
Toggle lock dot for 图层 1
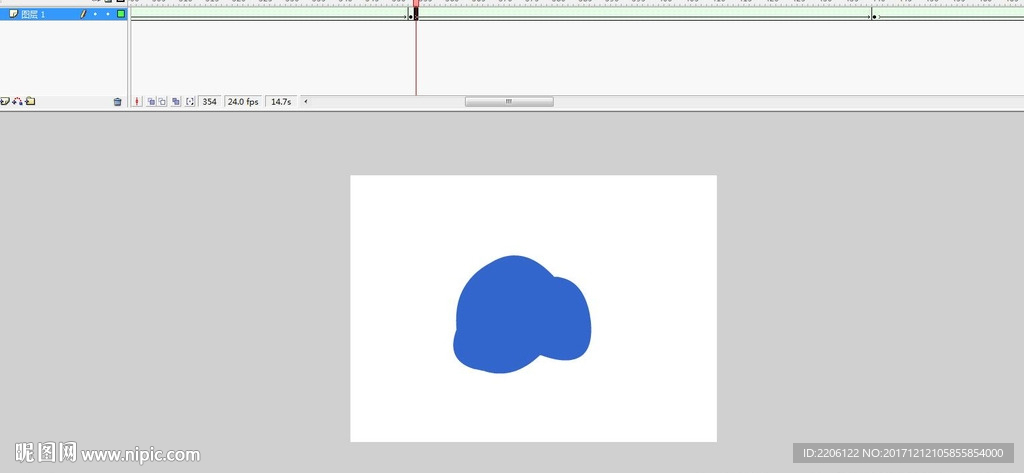(108, 14)
